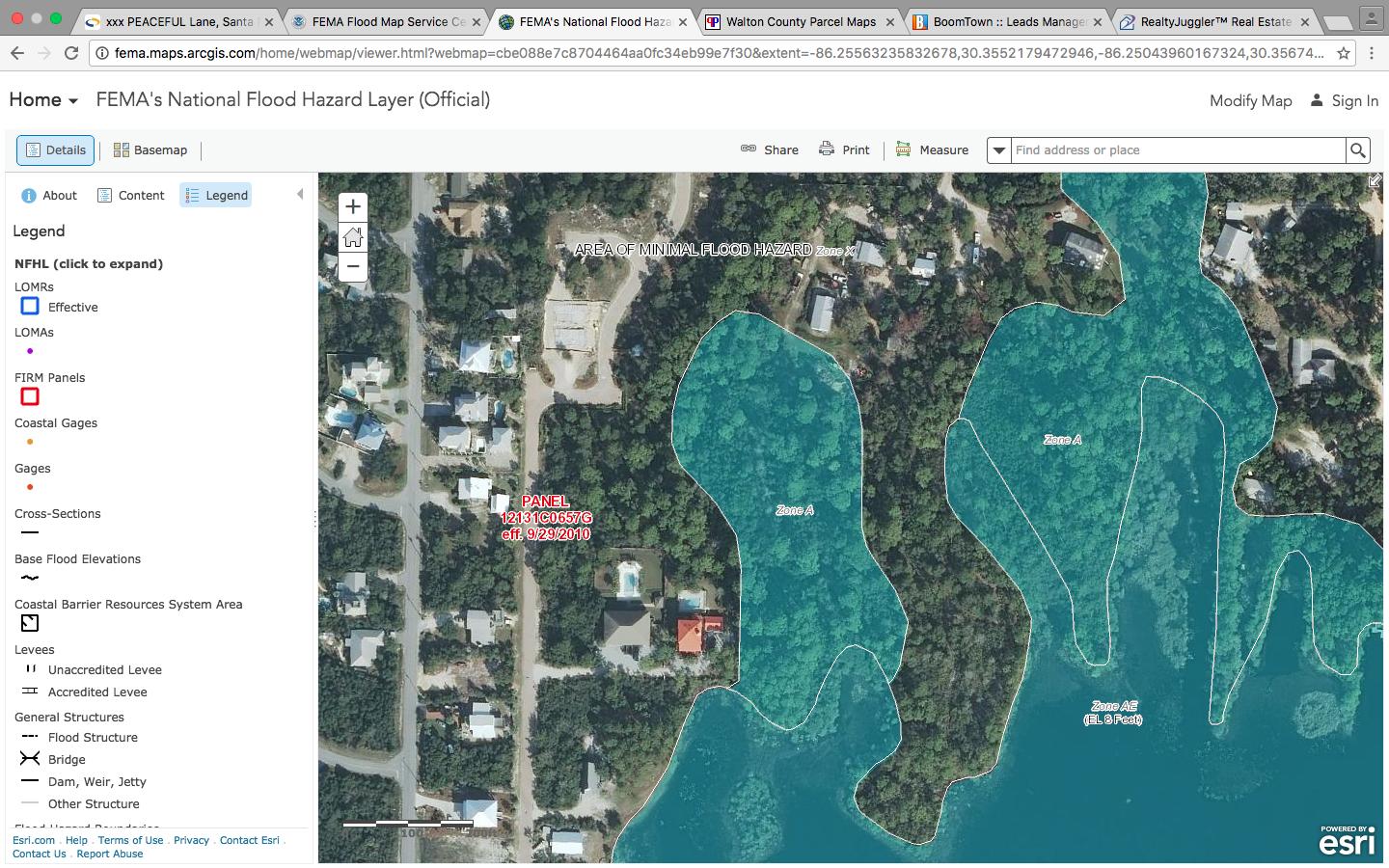Click the Gages red dot symbol
Viewport: 1389px width, 868px height.
(30, 487)
